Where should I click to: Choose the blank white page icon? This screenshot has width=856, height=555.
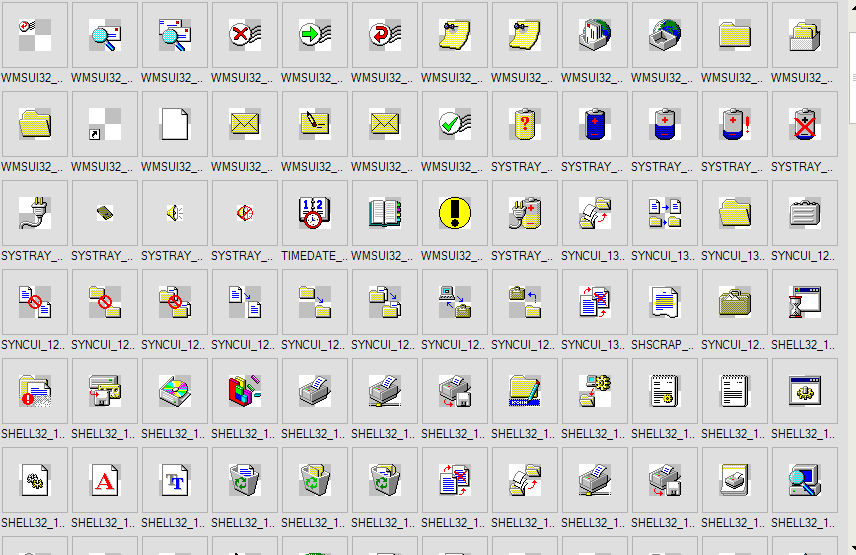point(175,124)
